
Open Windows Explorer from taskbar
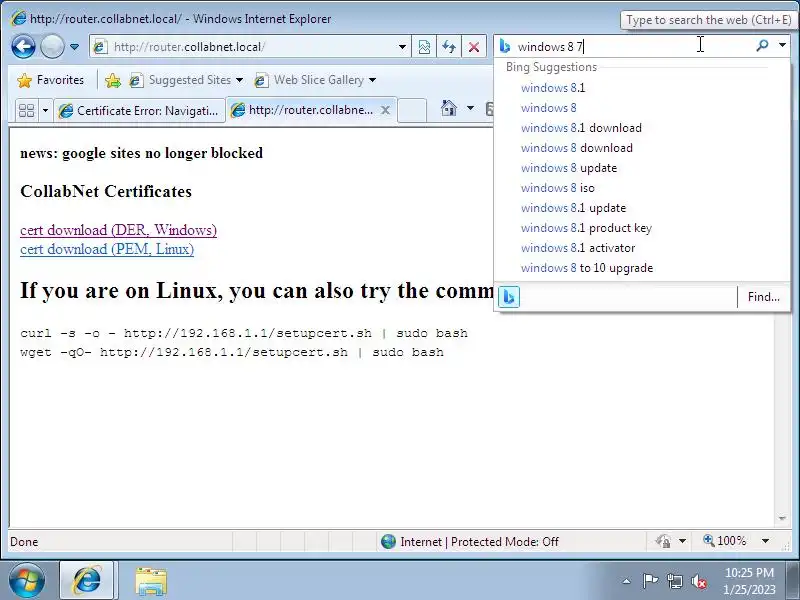coord(151,581)
